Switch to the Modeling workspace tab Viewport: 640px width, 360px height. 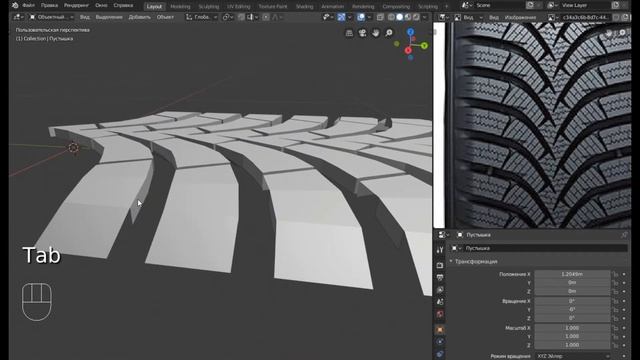[x=180, y=7]
